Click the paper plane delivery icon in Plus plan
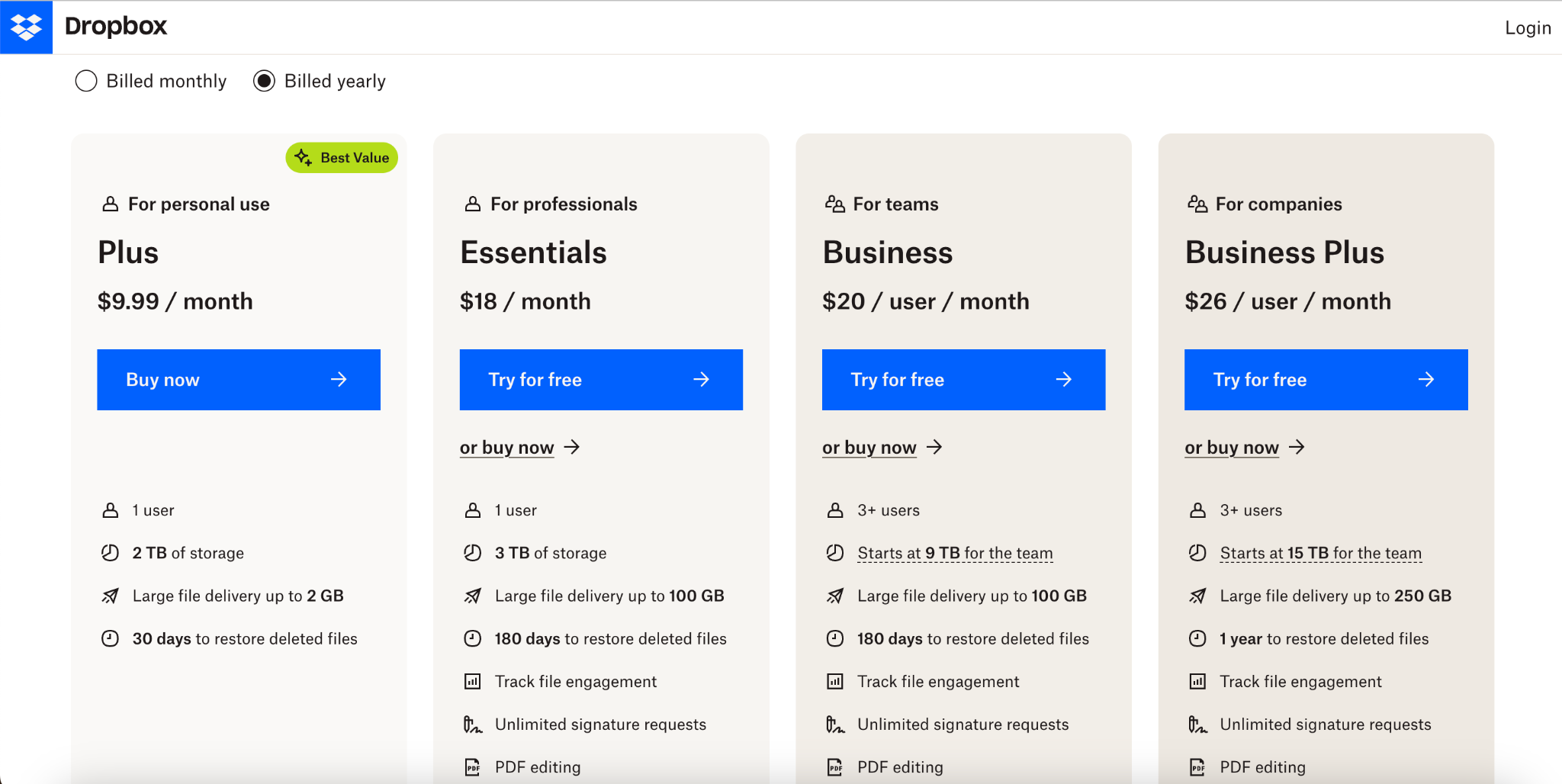1562x784 pixels. click(111, 596)
